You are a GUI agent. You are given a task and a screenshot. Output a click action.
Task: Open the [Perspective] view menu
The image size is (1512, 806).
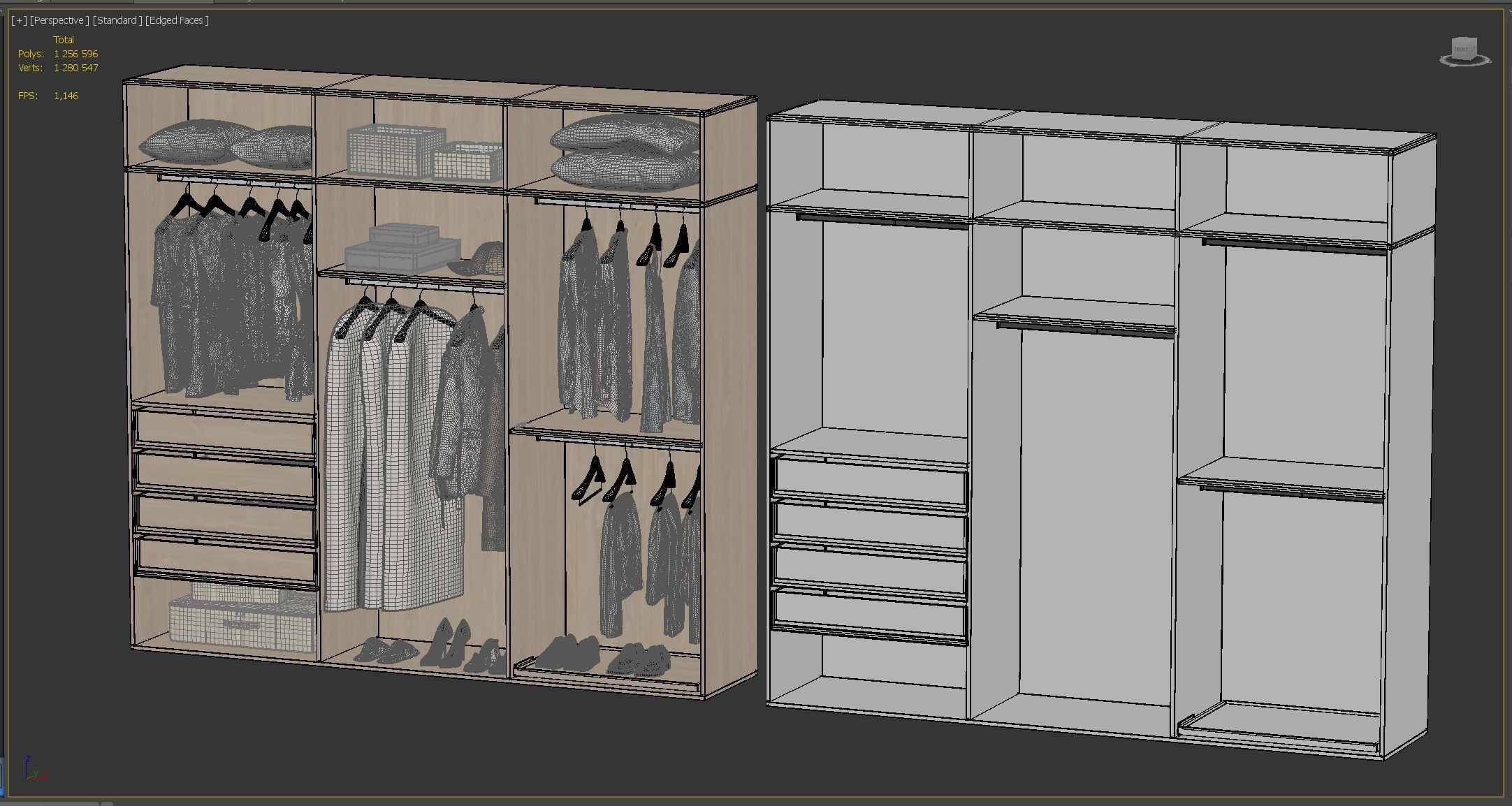[x=59, y=20]
